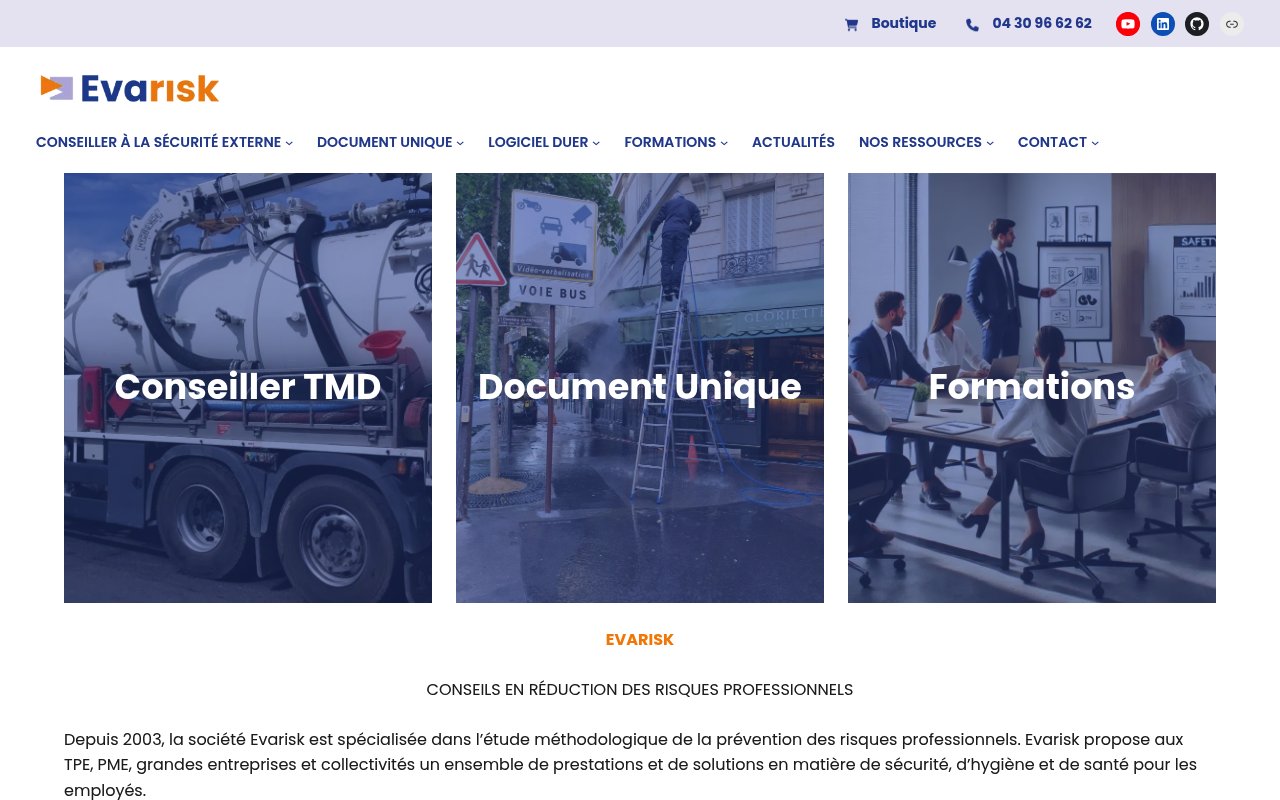Click the shopping cart icon beside Boutique
Screen dimensions: 1280x800
click(851, 25)
